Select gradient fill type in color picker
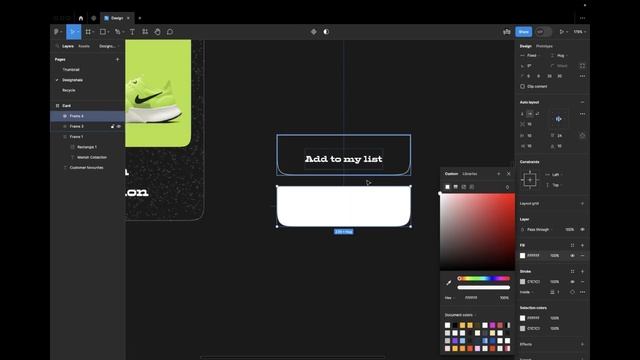This screenshot has height=360, width=640. click(x=456, y=187)
